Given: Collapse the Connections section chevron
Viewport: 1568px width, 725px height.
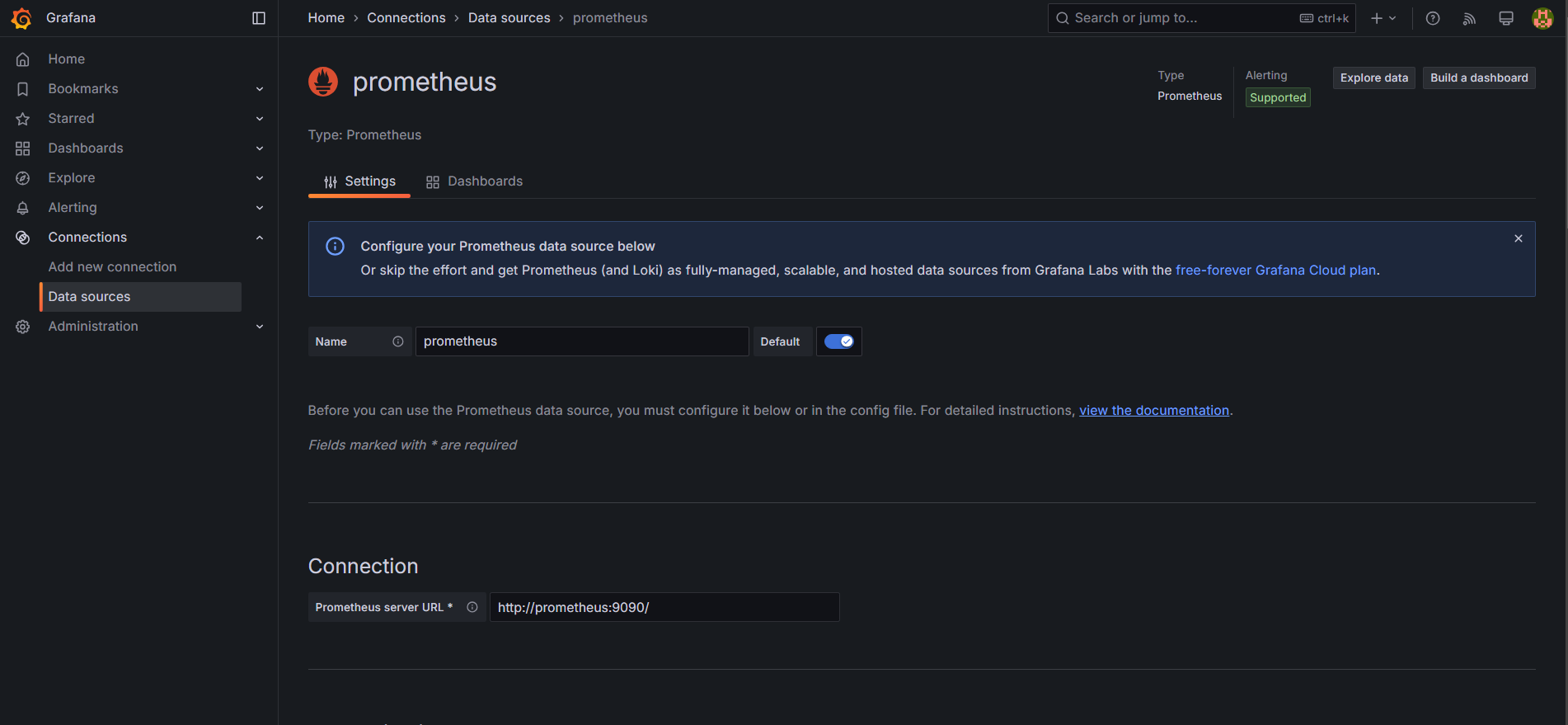Looking at the screenshot, I should point(260,238).
